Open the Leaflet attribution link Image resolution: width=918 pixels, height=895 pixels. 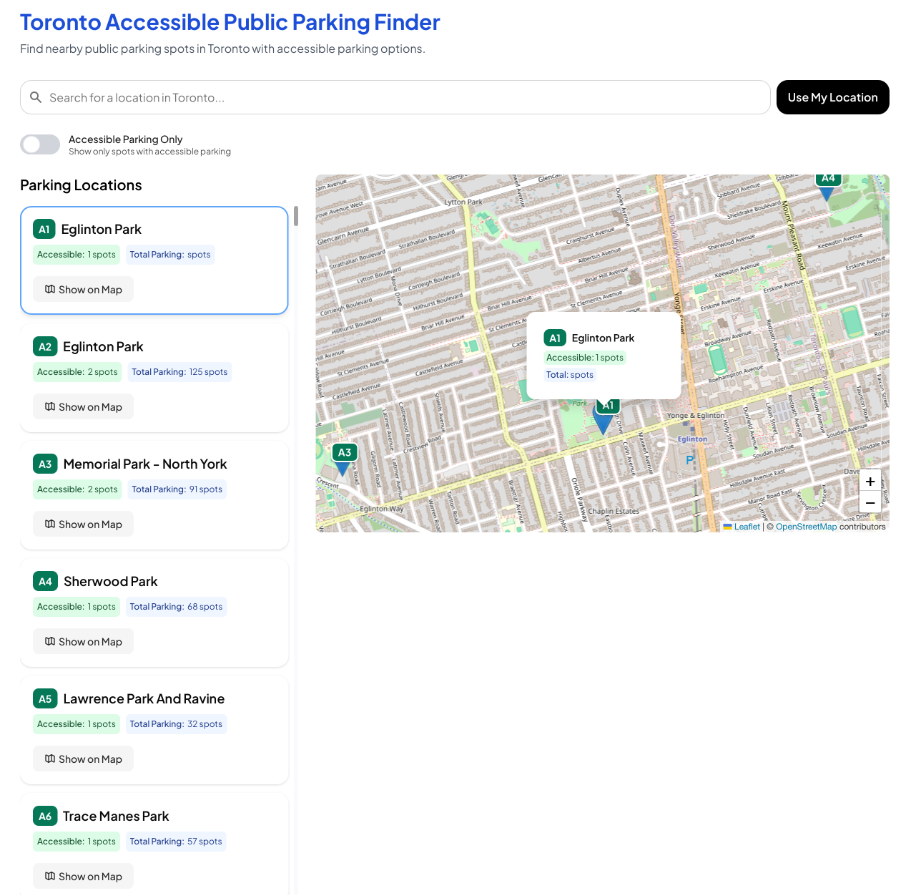point(746,527)
